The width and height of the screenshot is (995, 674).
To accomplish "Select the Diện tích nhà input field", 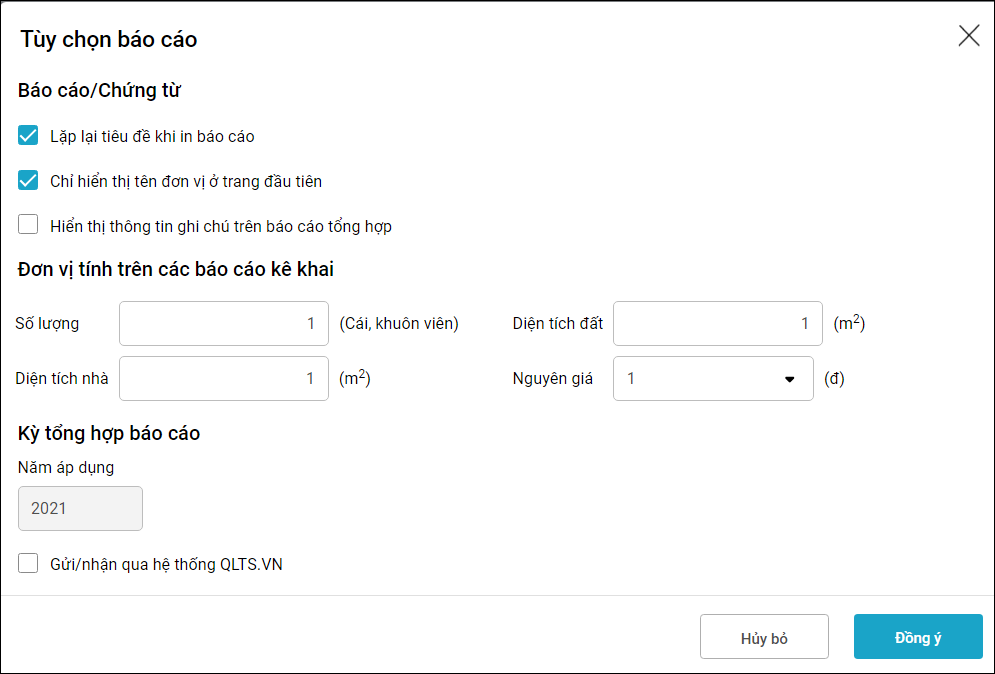I will coord(223,378).
